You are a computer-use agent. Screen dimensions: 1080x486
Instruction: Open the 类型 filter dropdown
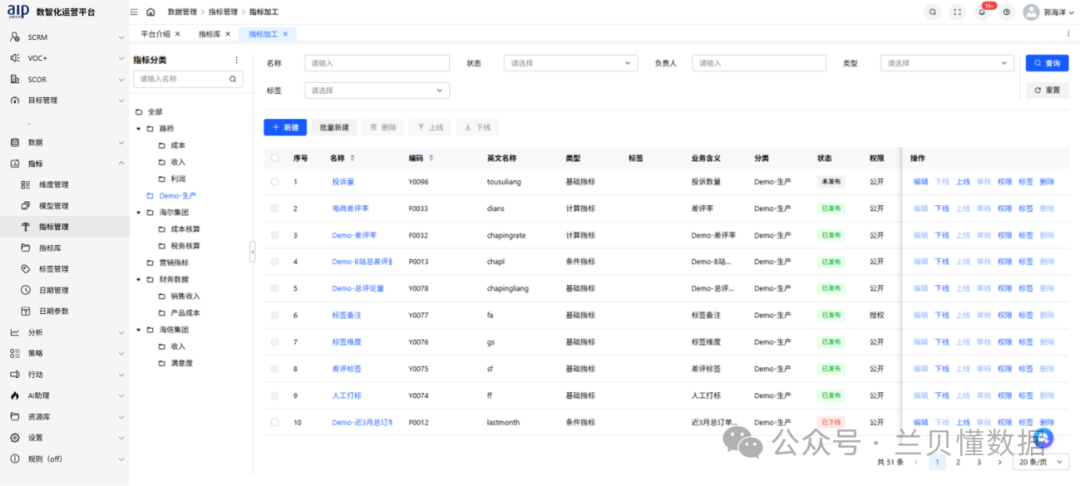pyautogui.click(x=947, y=63)
